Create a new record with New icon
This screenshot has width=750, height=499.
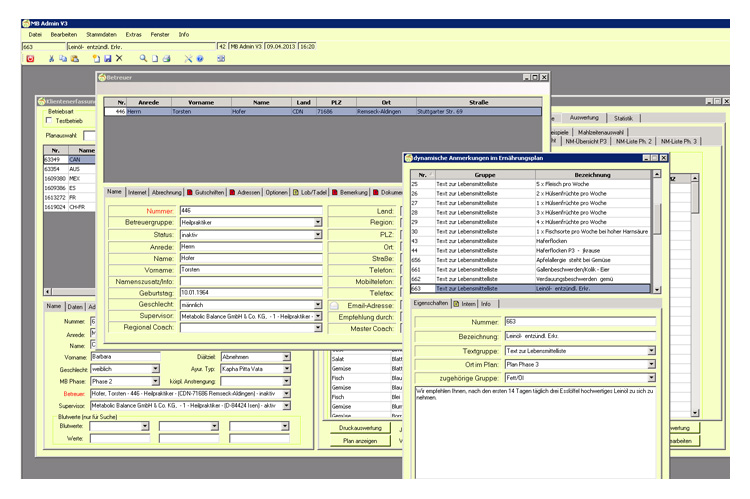(96, 59)
